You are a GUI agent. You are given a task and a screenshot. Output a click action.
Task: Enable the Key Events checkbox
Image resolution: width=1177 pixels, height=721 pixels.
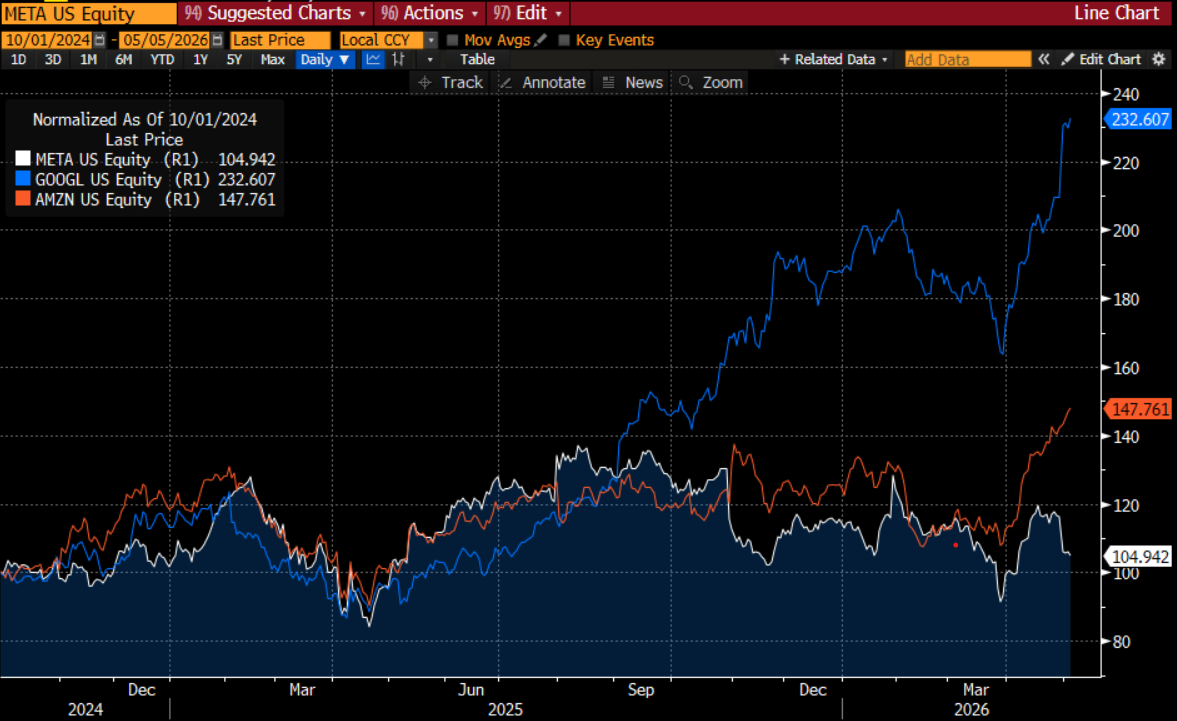pos(564,41)
